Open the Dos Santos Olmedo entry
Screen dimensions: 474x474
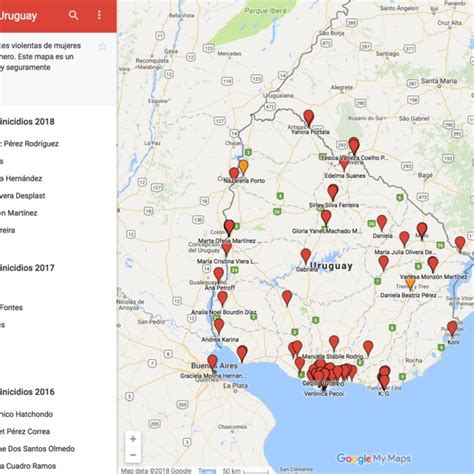[37, 449]
